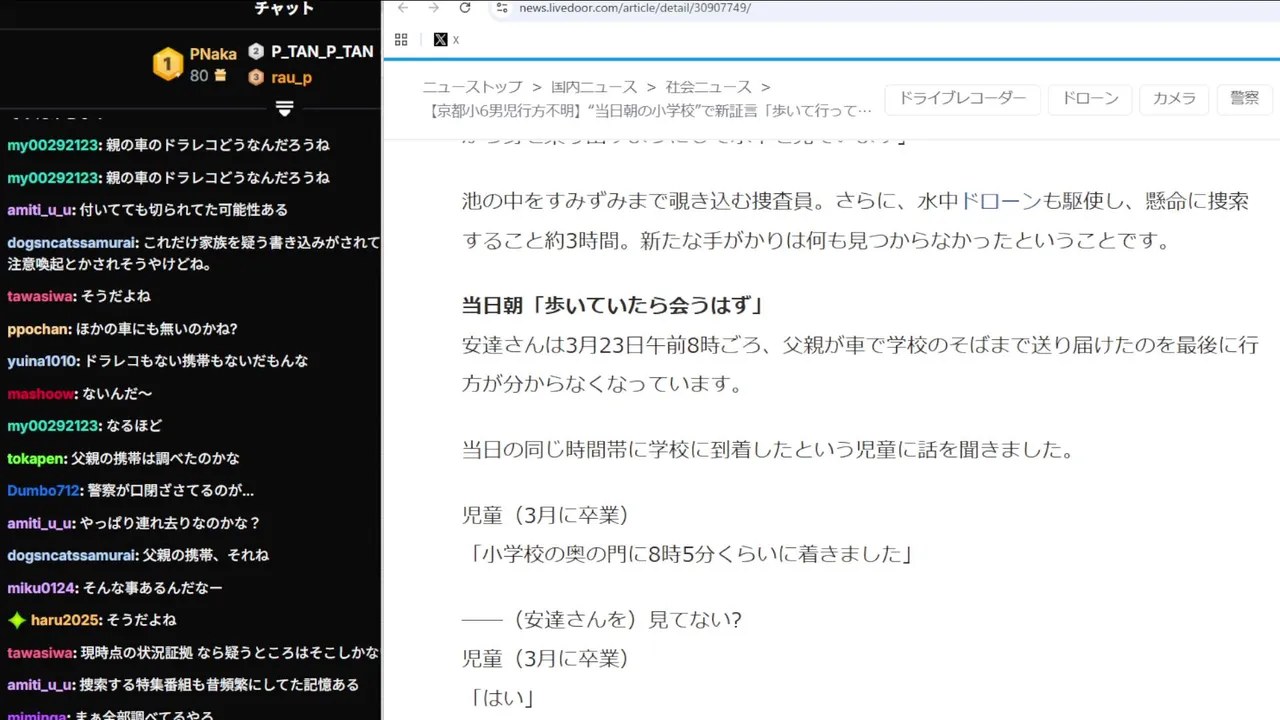Click the gold rank 1 badge

[x=168, y=64]
